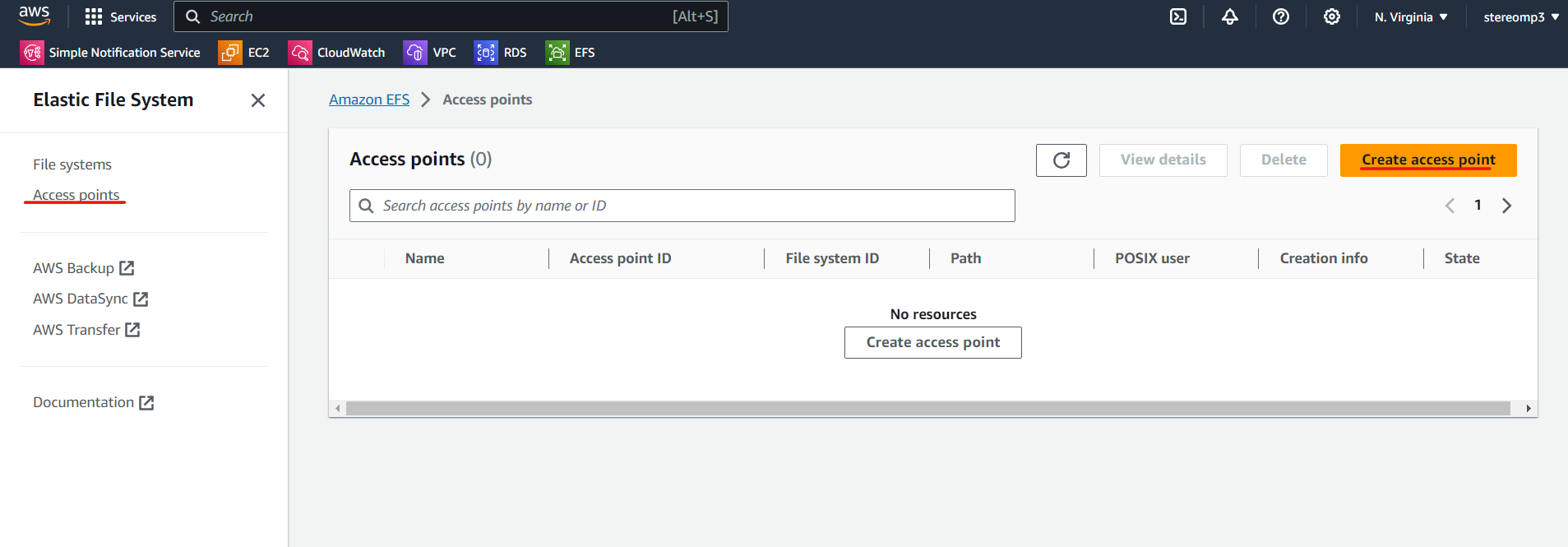Open the EFS shortcut

point(570,53)
